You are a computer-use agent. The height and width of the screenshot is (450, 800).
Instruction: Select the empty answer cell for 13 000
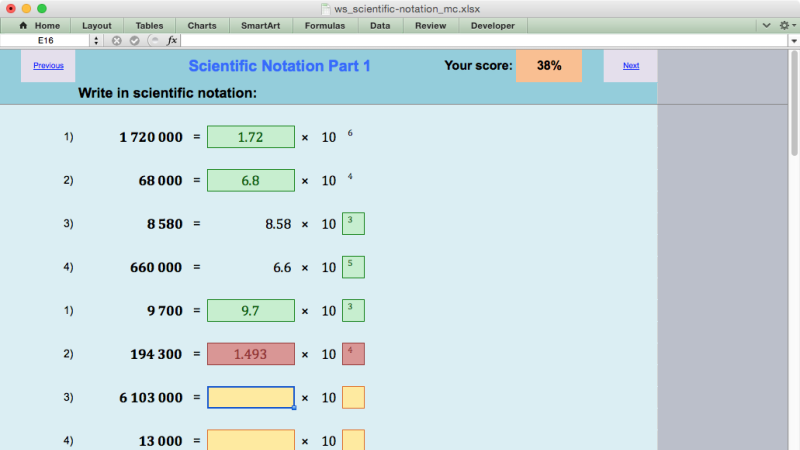(251, 440)
